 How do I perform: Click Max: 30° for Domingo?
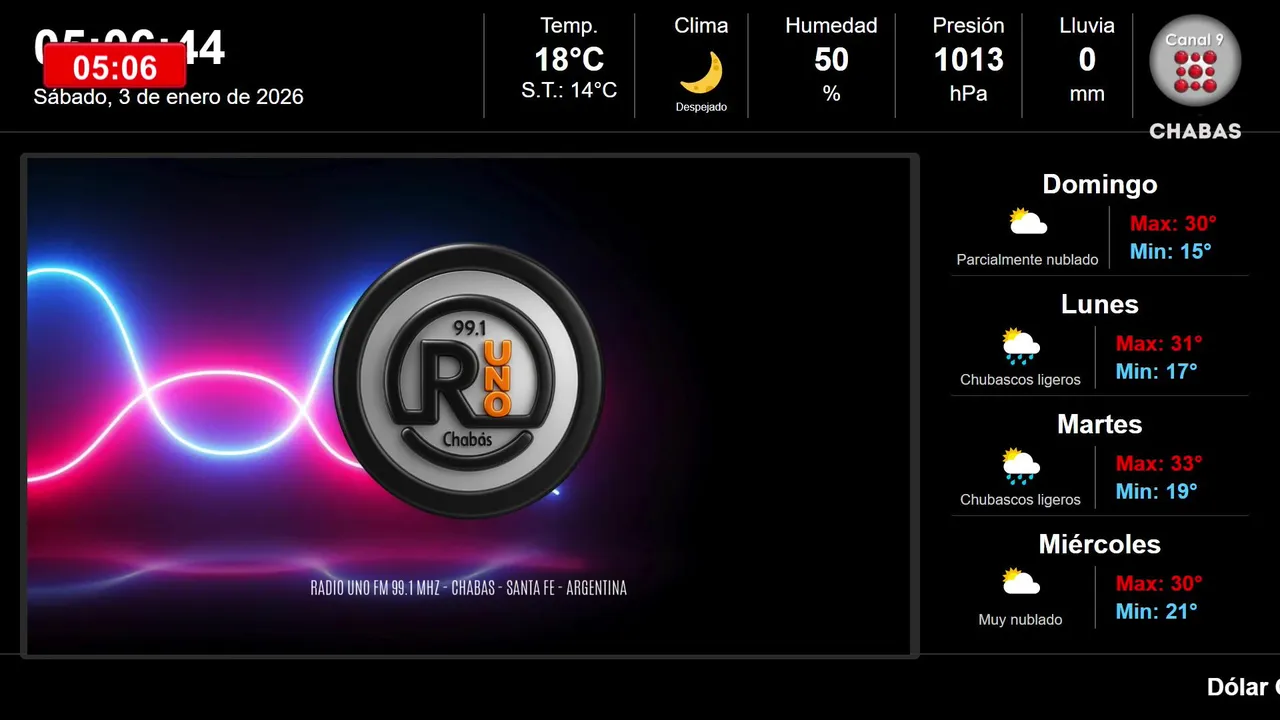[x=1173, y=224]
